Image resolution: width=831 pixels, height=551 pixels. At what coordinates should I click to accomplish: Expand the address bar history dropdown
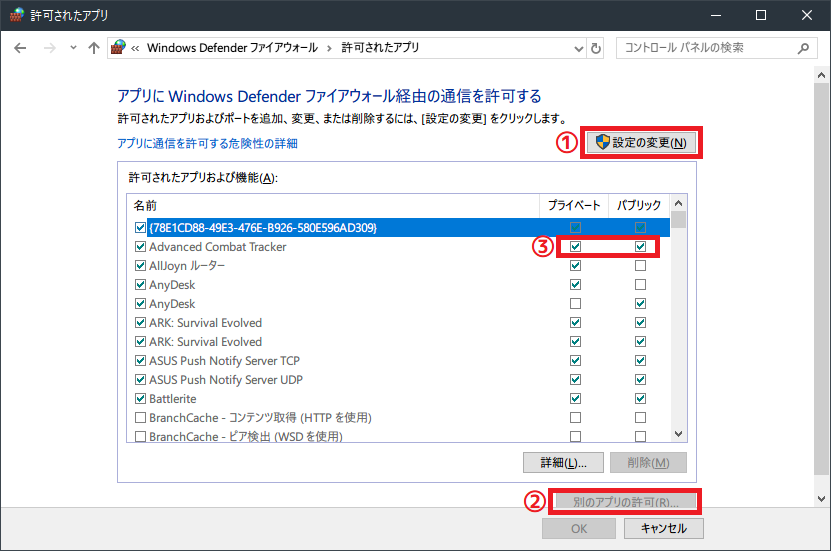coord(579,49)
